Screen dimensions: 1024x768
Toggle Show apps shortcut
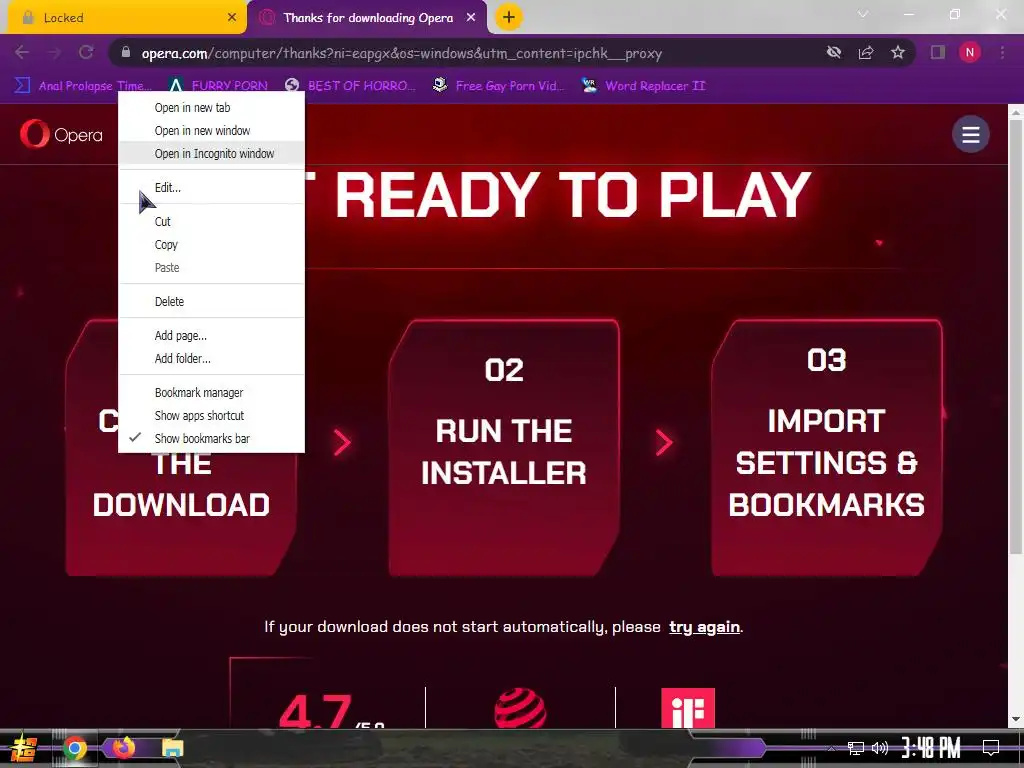tap(211, 415)
